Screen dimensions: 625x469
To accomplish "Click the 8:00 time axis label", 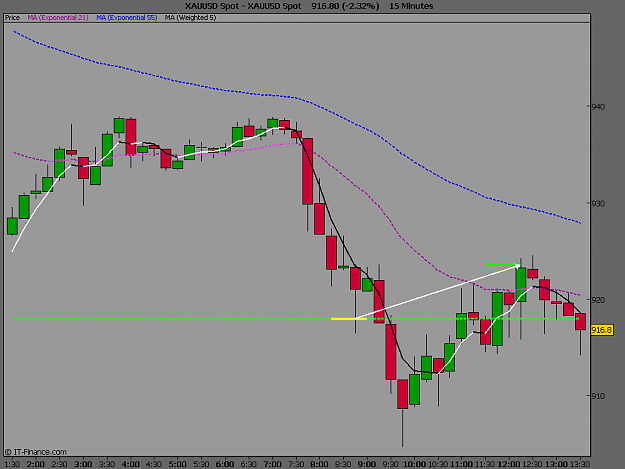I will point(319,464).
